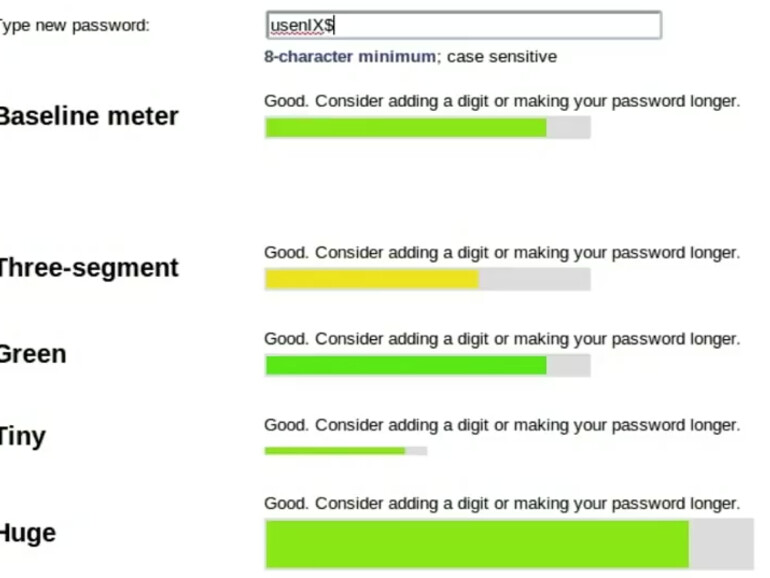Click the Huge meter's large green bar
Screen dimensions: 770x578
point(476,544)
